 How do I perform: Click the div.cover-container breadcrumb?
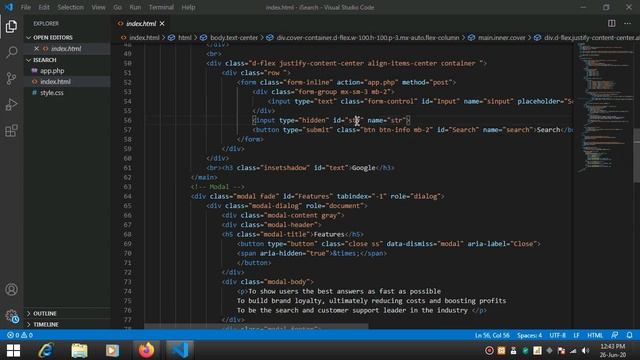[x=368, y=38]
